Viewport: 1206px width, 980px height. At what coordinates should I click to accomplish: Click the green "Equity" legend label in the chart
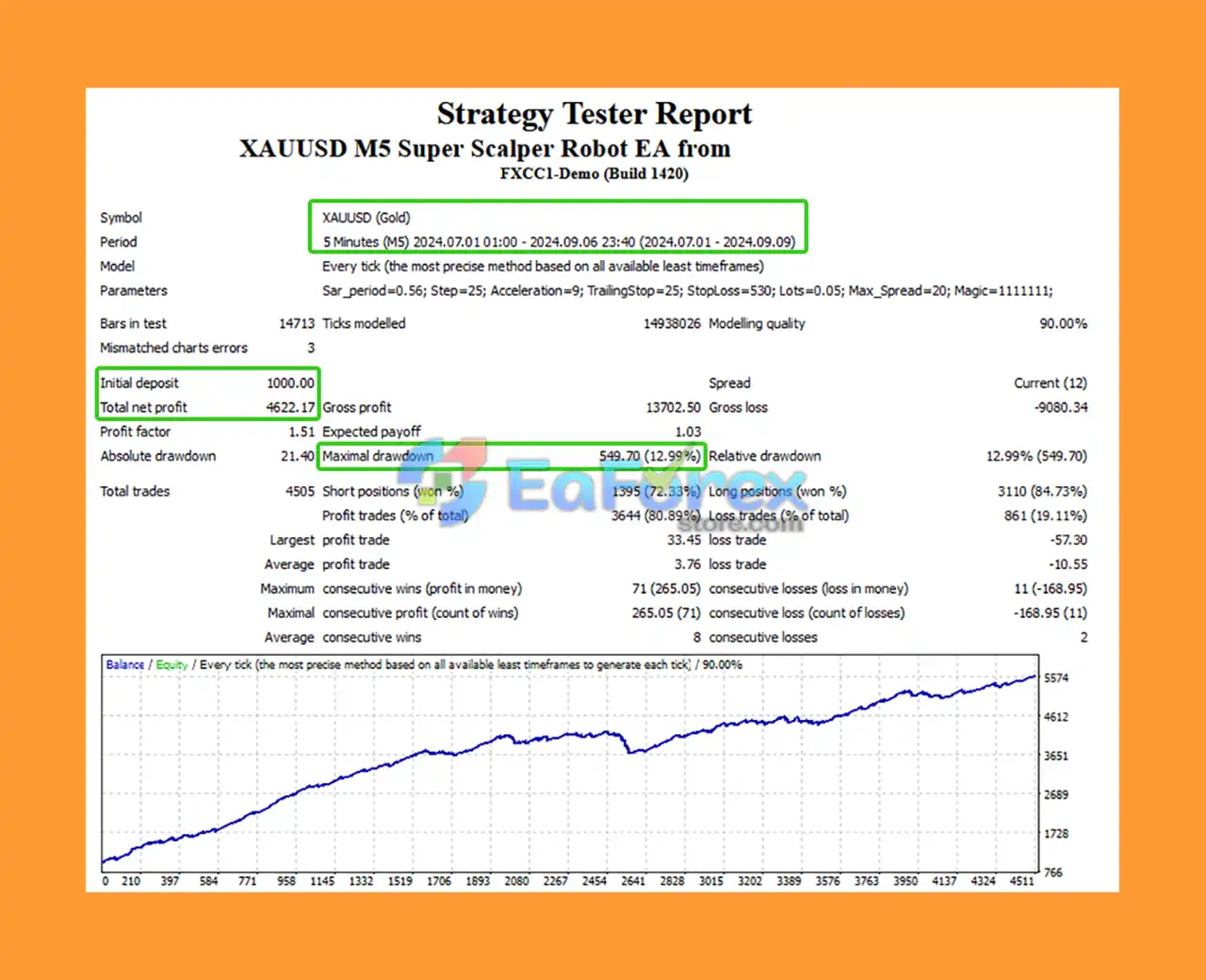171,665
